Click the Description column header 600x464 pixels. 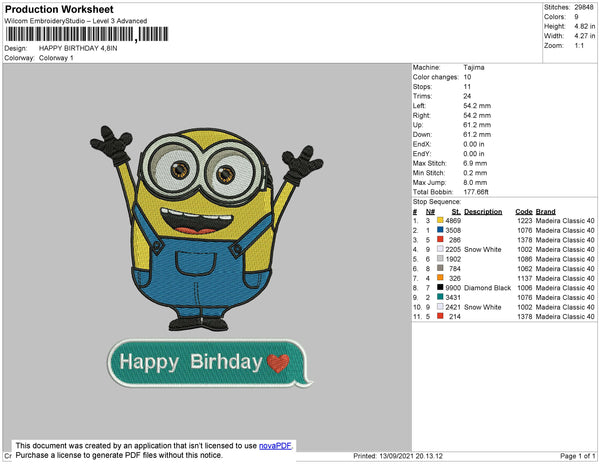(x=483, y=211)
